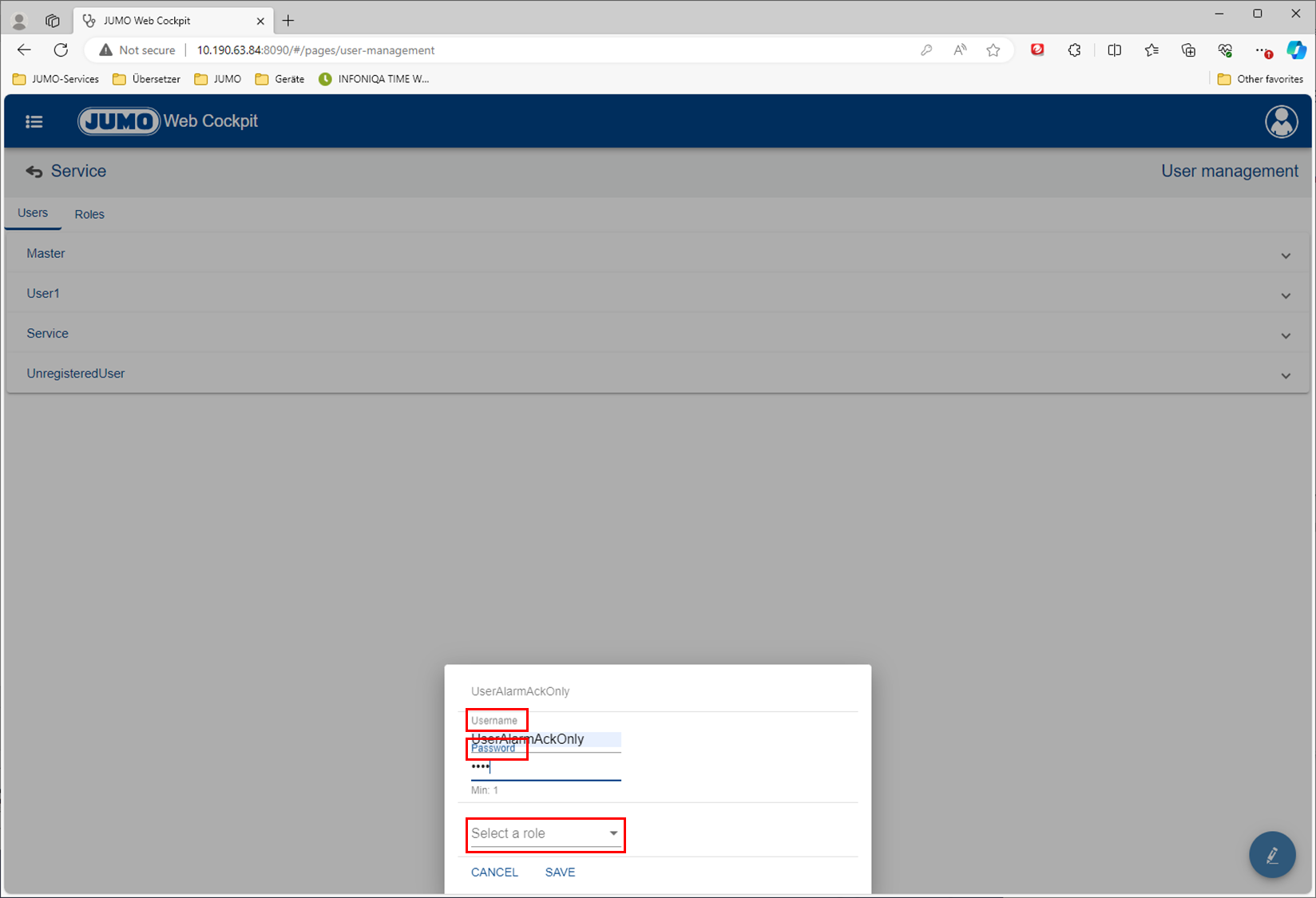Click the back arrow next to Service
Screen dimensions: 1316x898
[34, 172]
